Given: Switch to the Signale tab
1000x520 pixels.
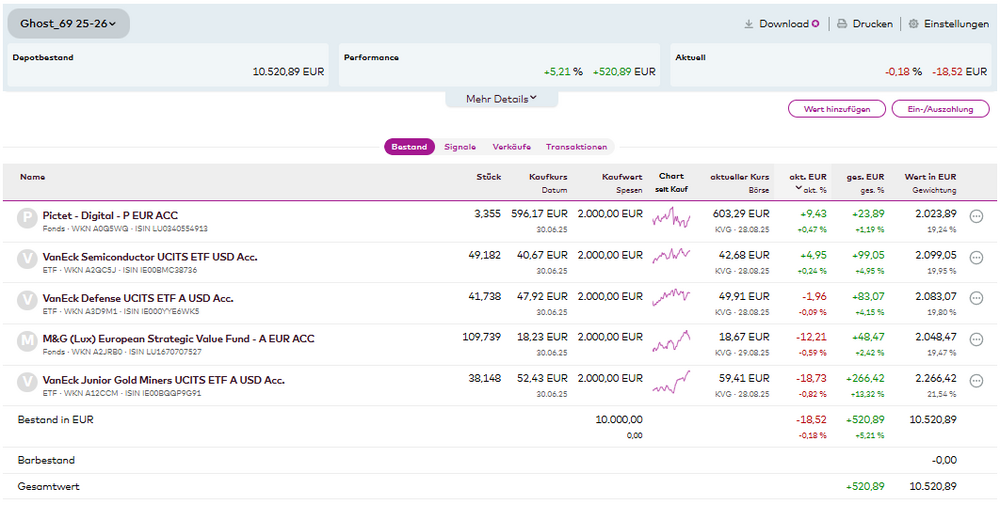Looking at the screenshot, I should pos(460,147).
